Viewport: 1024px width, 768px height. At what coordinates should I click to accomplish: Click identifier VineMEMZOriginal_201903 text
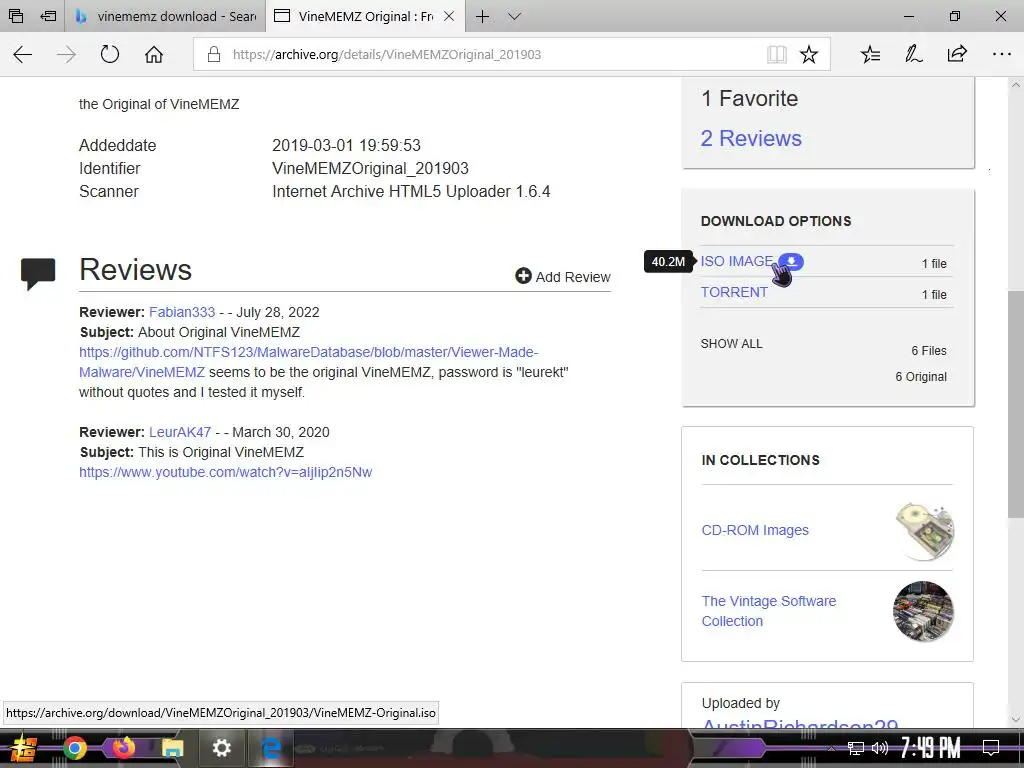coord(370,168)
